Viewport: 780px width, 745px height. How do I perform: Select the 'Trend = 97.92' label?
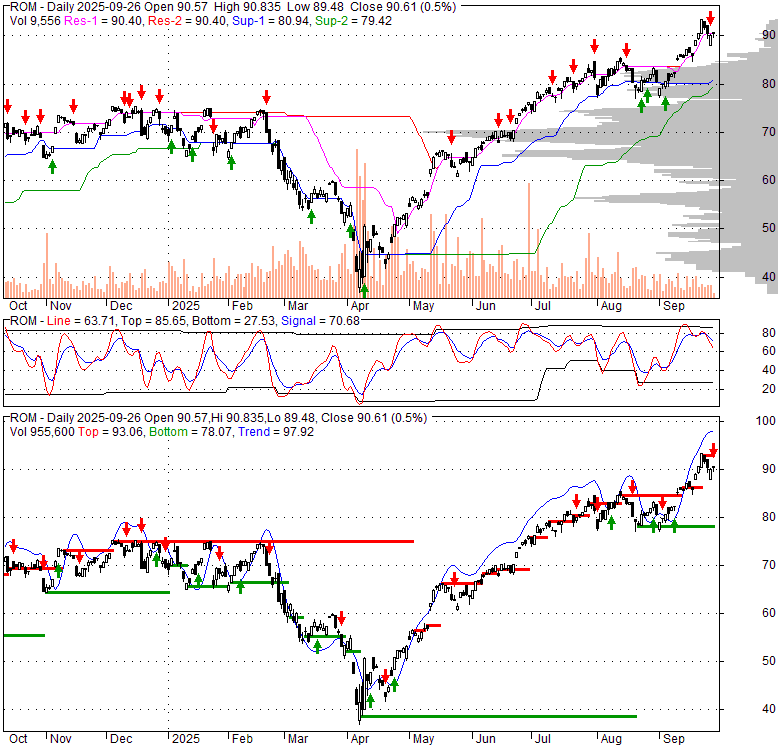pyautogui.click(x=276, y=432)
